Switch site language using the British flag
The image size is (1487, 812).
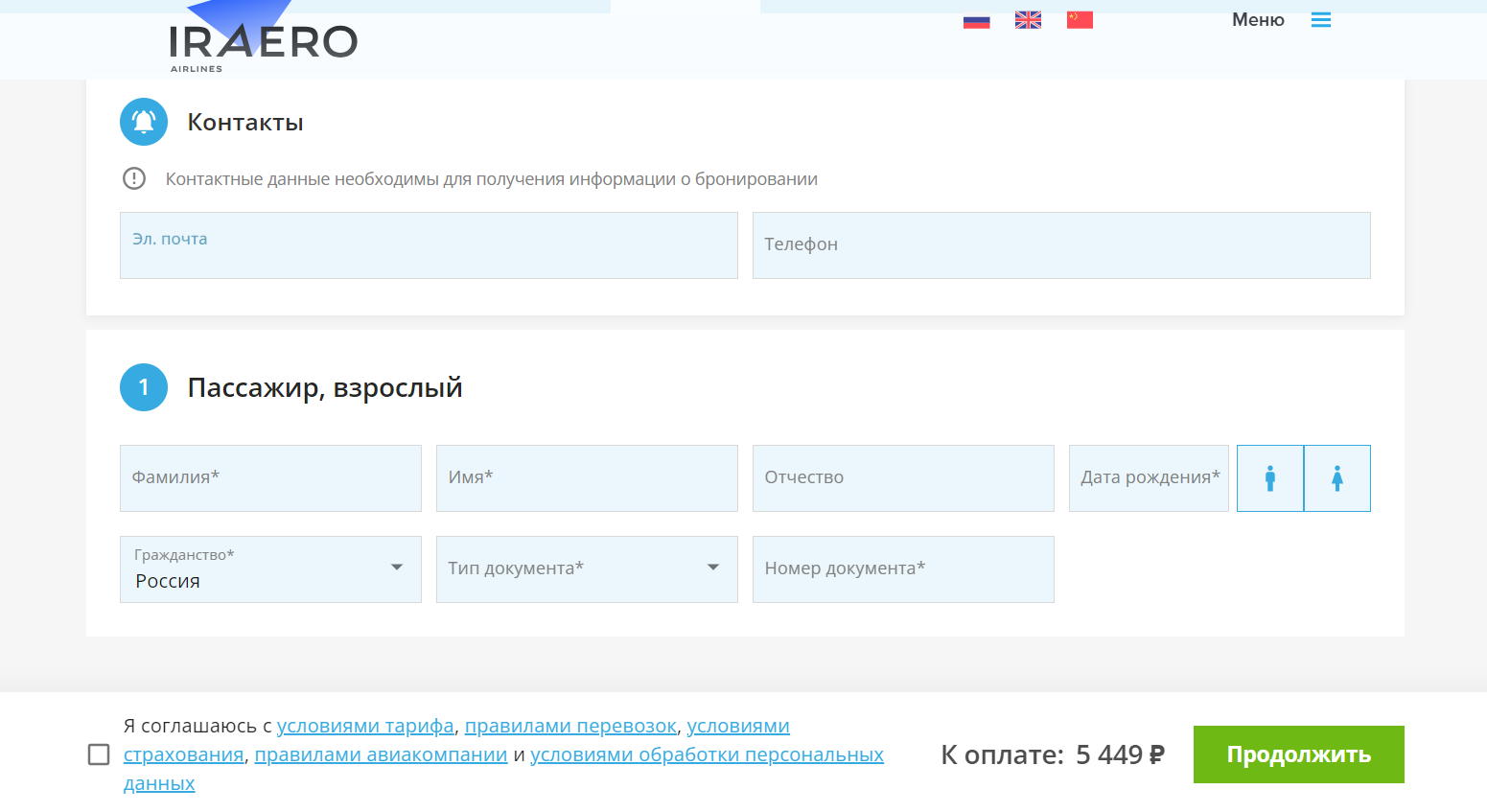[1027, 19]
